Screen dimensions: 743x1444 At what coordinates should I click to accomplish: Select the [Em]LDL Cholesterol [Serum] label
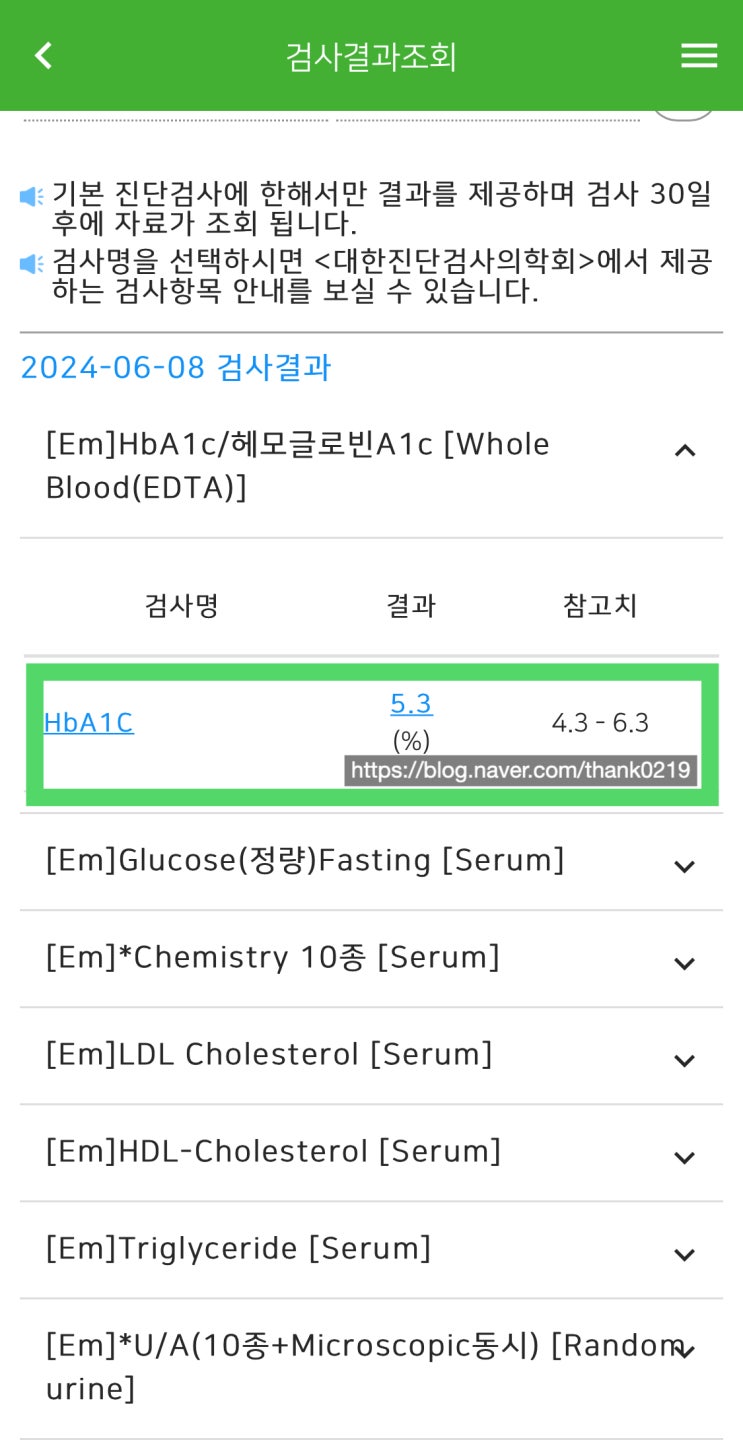click(x=269, y=1054)
